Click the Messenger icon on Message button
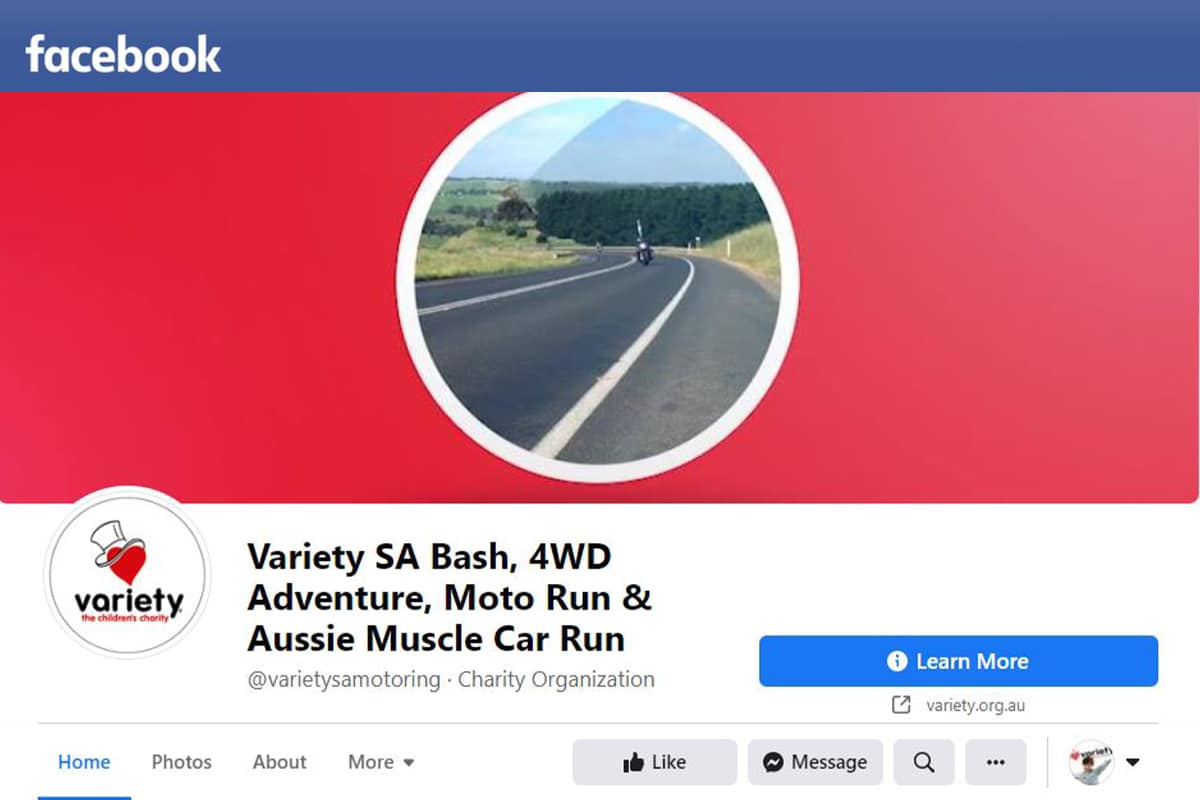Viewport: 1200px width, 800px height. 773,763
